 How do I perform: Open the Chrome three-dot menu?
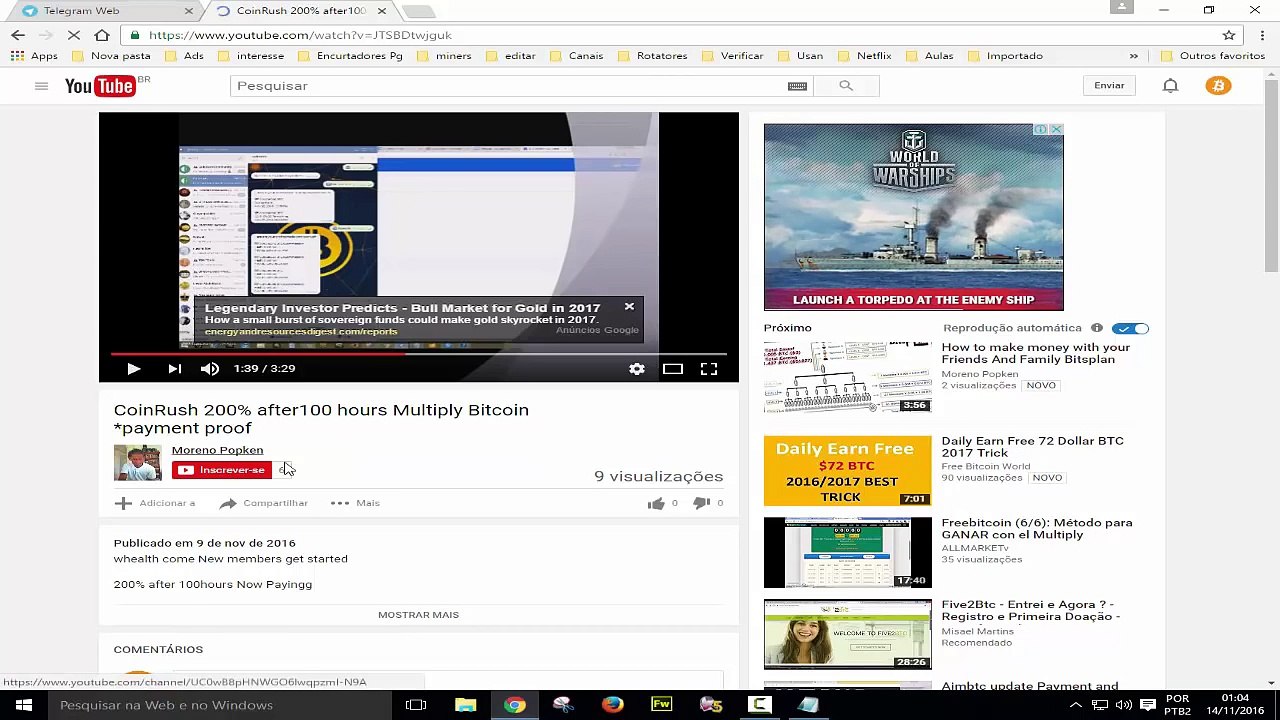1262,35
